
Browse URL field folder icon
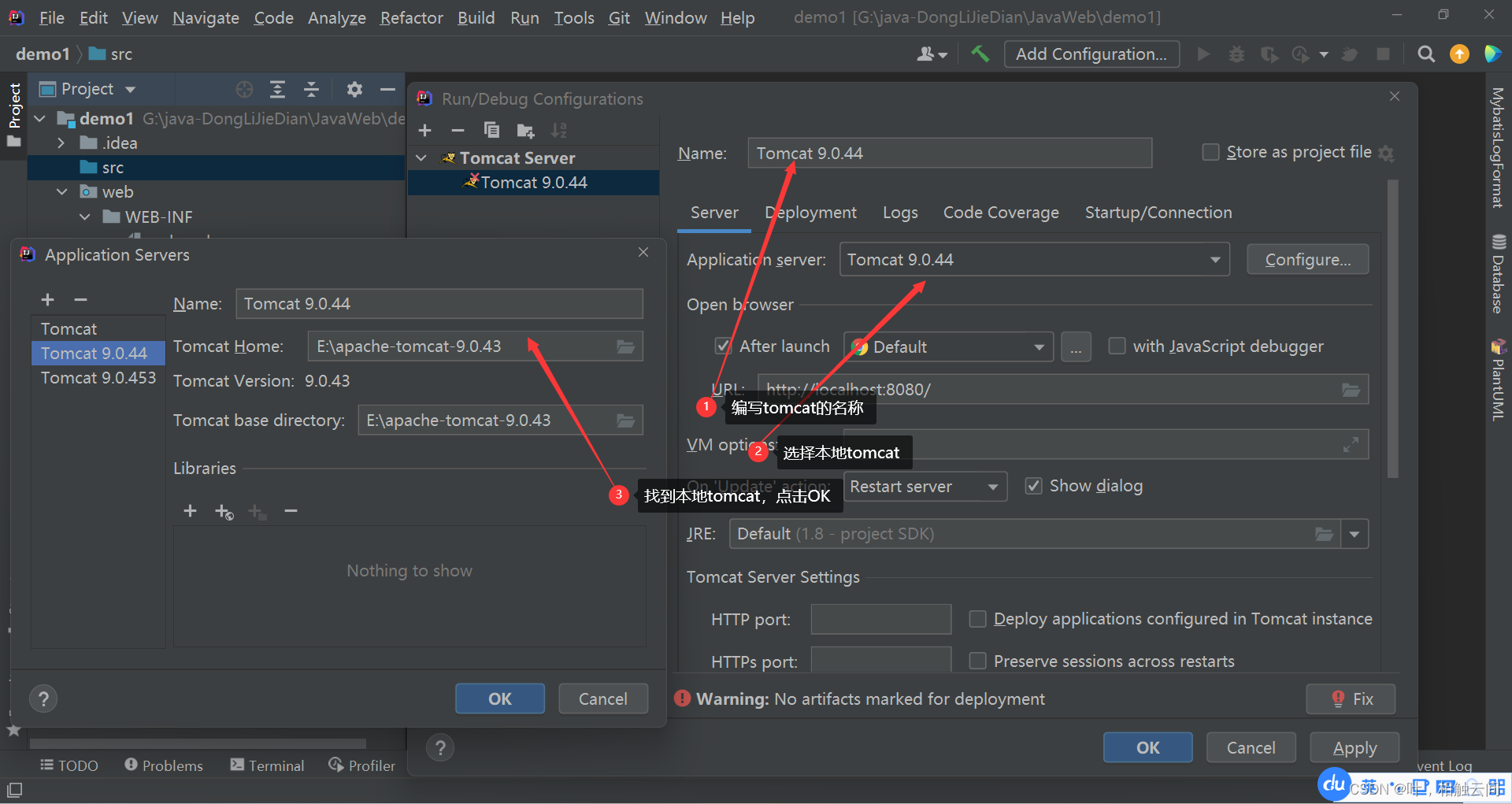coord(1351,389)
